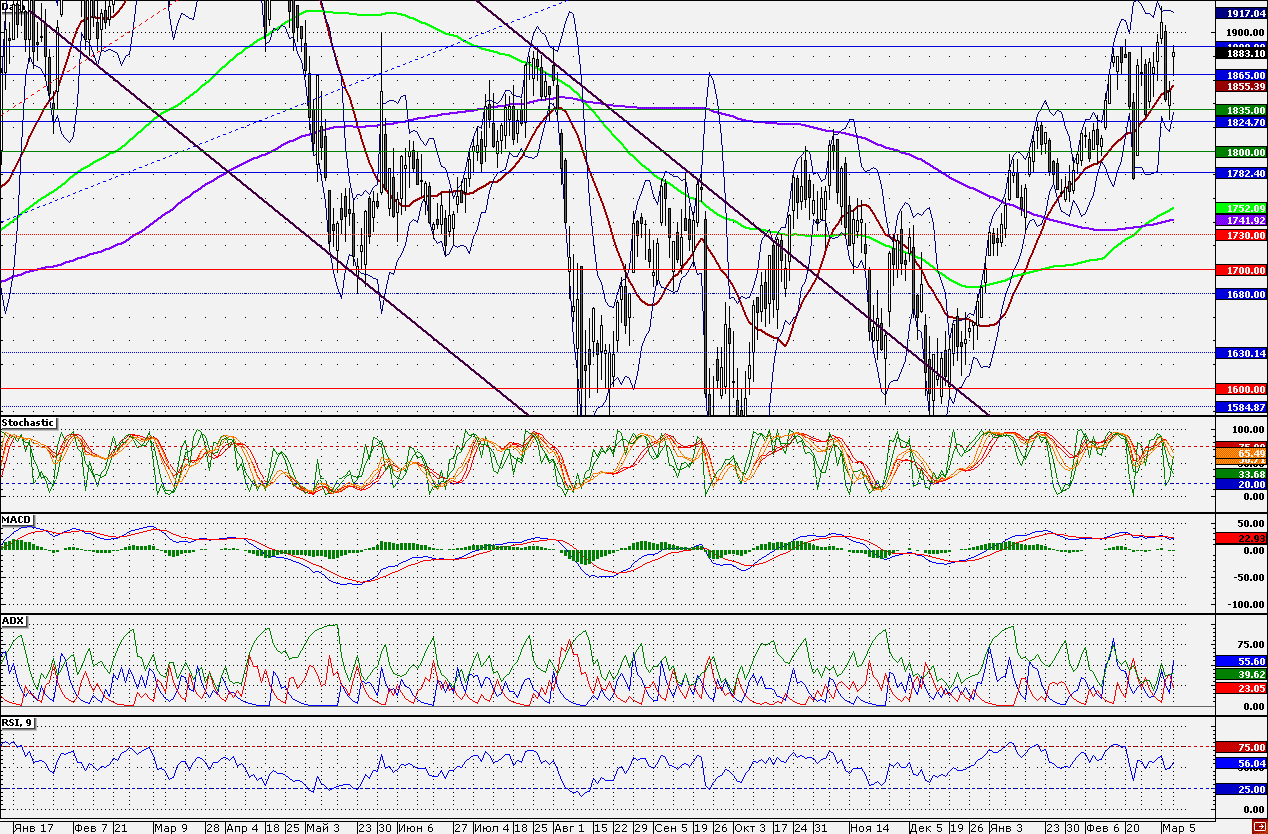Image resolution: width=1268 pixels, height=834 pixels.
Task: Select the MACD indicator panel label
Action: click(x=17, y=520)
